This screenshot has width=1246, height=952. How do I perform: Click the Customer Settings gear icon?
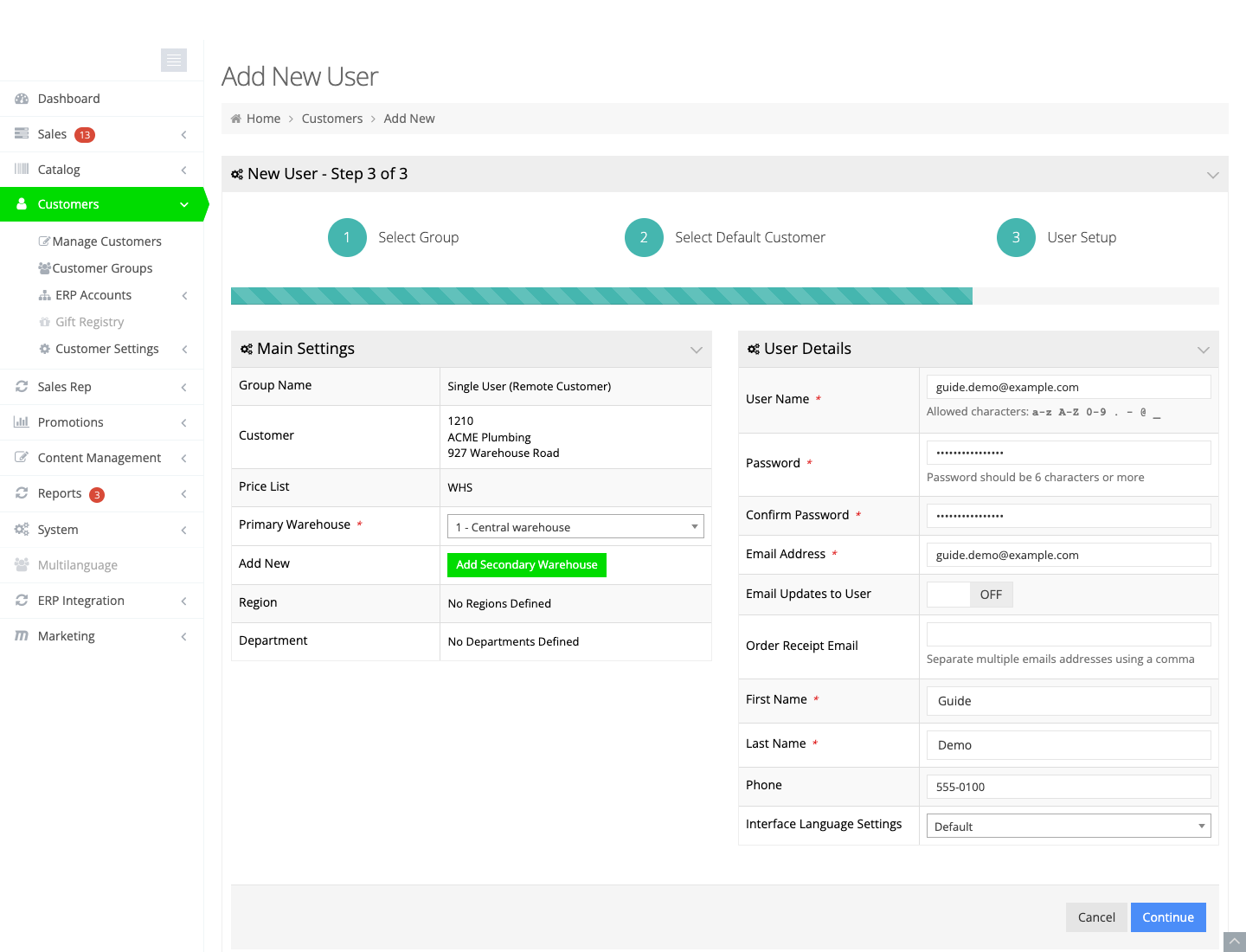click(x=45, y=349)
